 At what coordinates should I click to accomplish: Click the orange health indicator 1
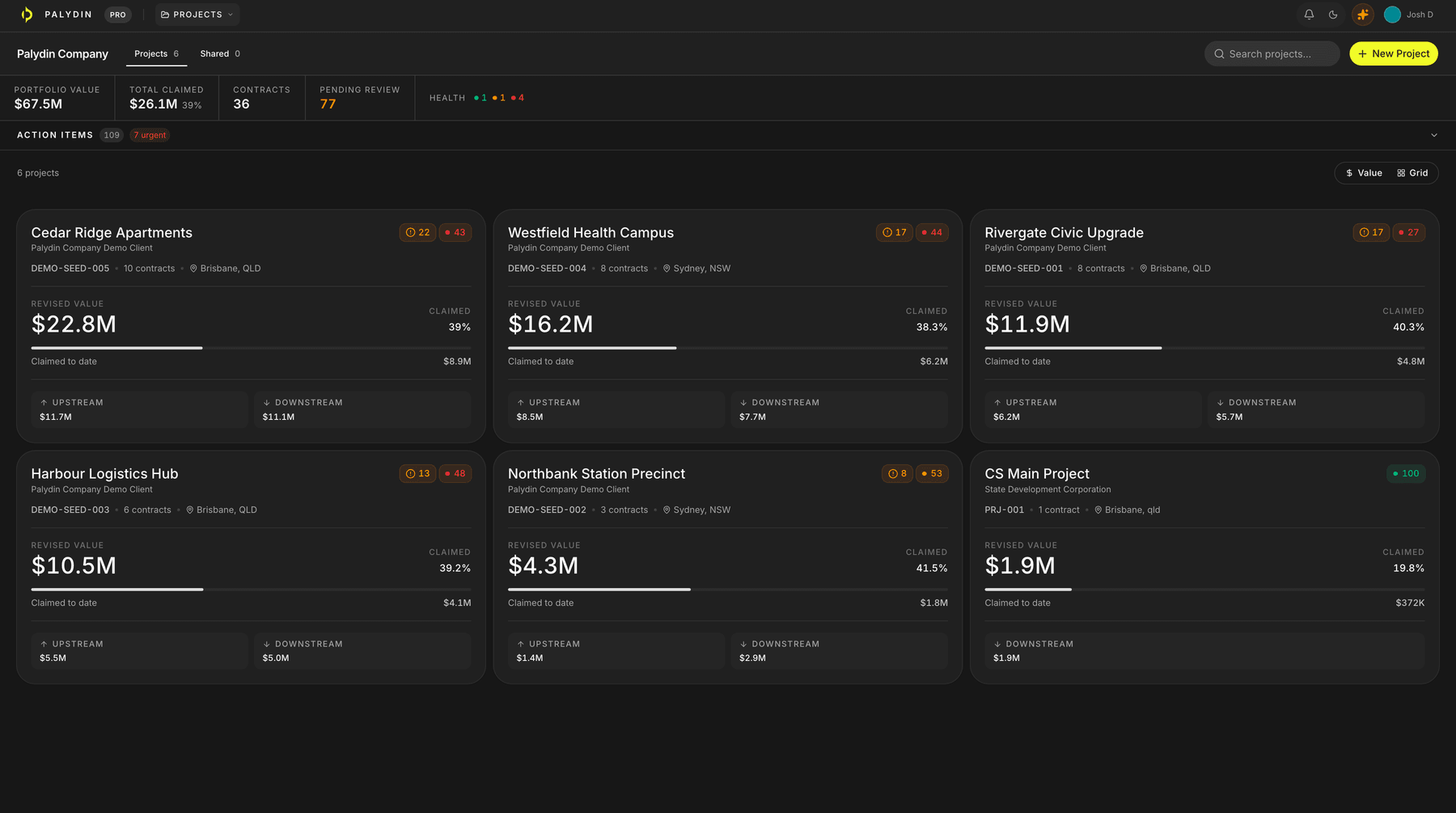point(499,98)
